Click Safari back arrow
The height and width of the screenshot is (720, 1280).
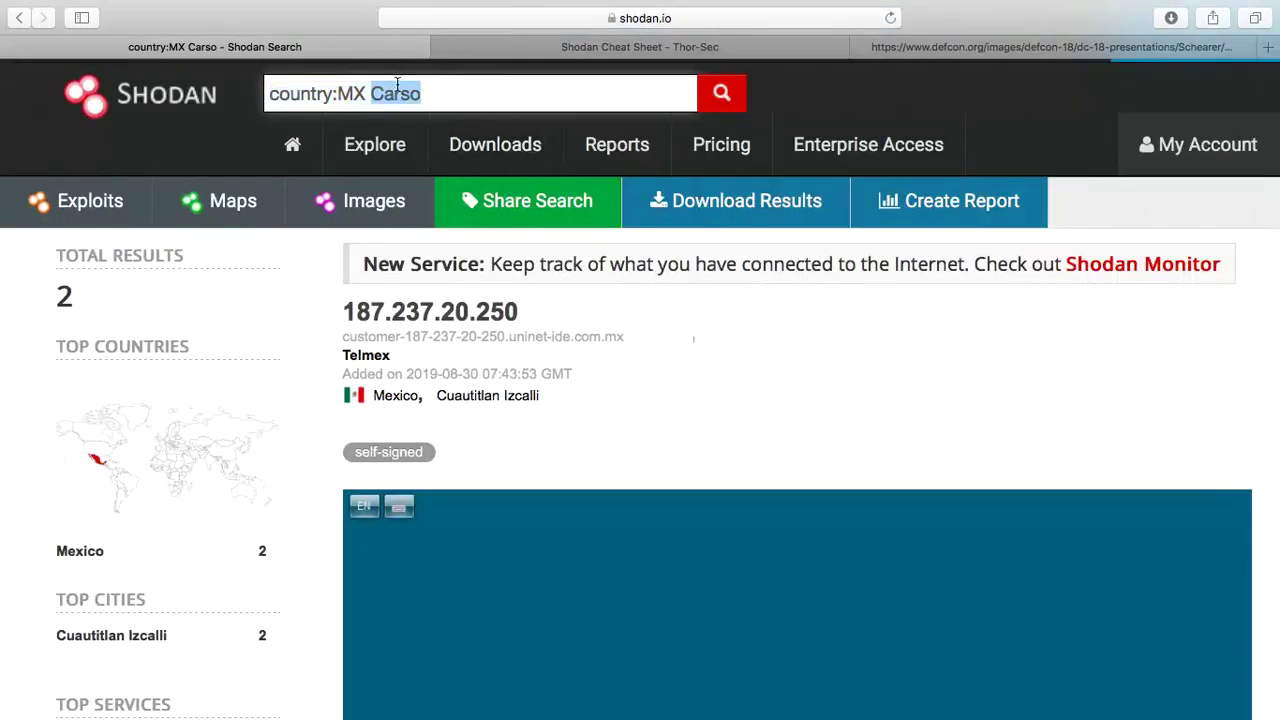19,17
